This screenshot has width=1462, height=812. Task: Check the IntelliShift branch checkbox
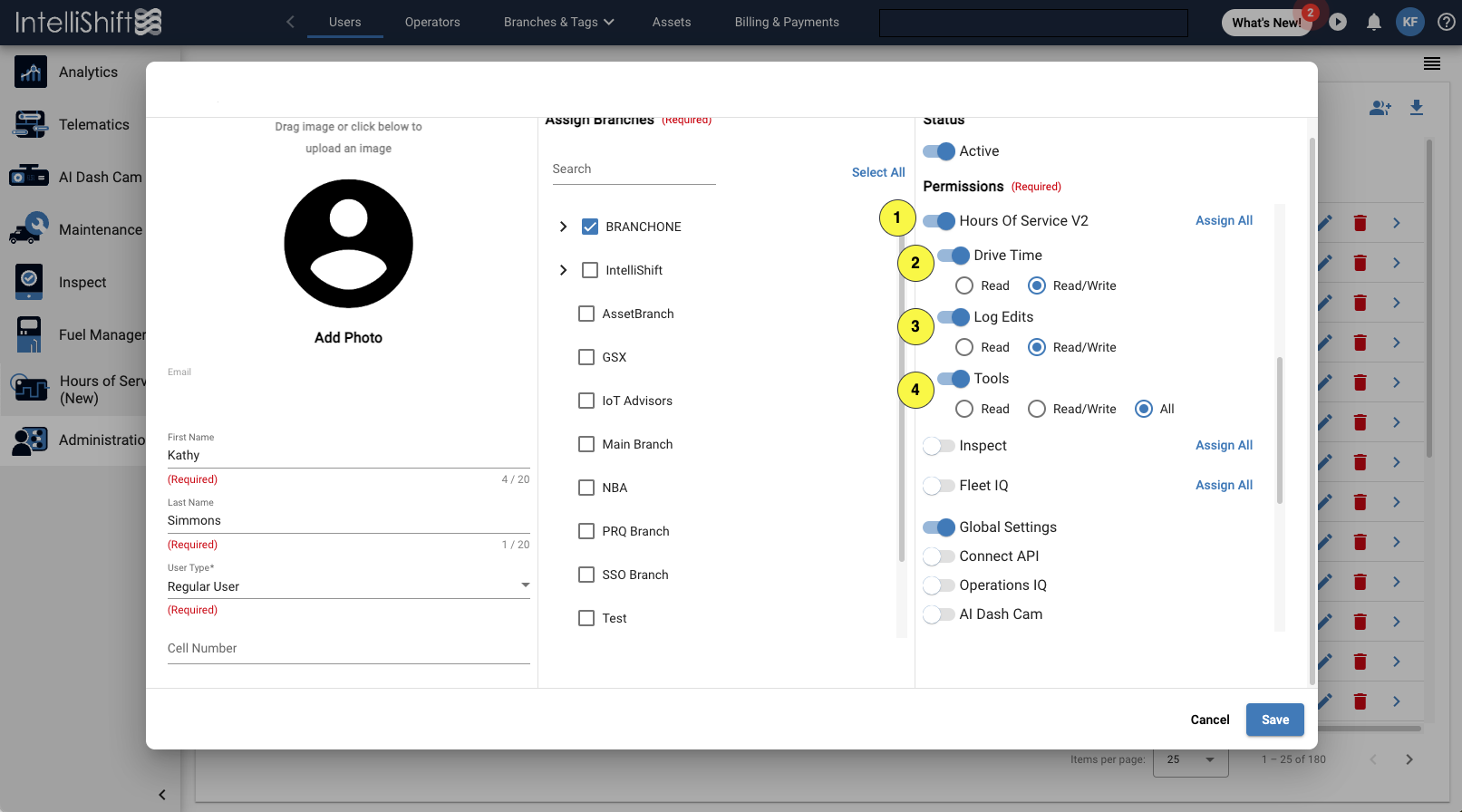[x=590, y=270]
